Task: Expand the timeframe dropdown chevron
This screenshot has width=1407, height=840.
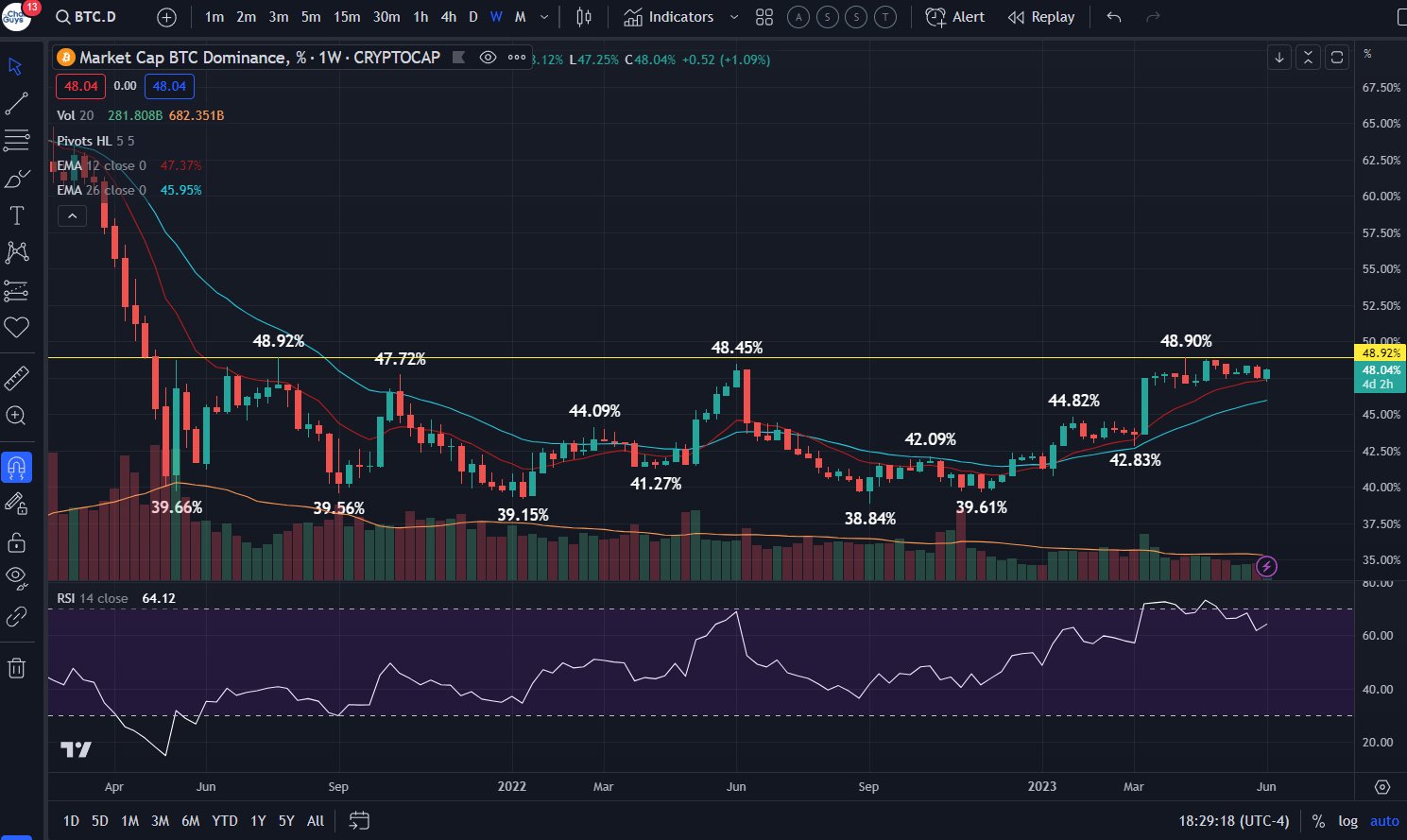Action: [x=544, y=17]
